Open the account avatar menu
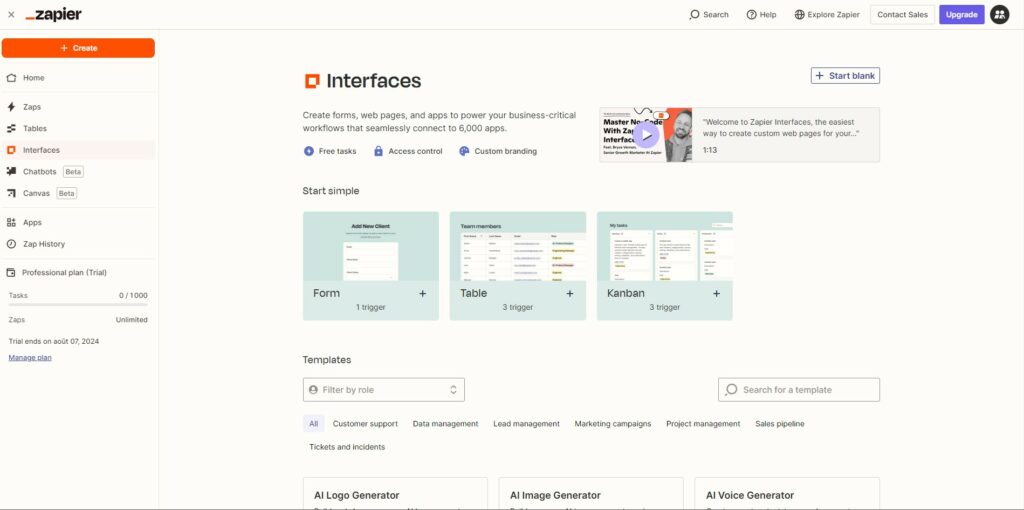1024x510 pixels. tap(999, 14)
